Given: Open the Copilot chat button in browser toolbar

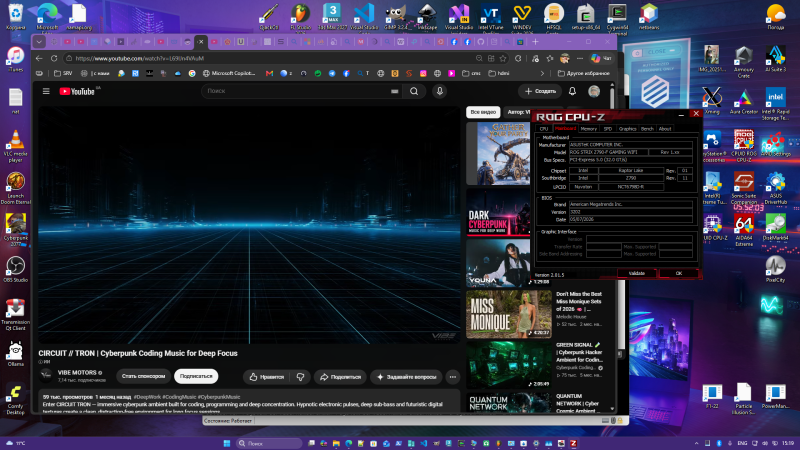Looking at the screenshot, I should [601, 58].
